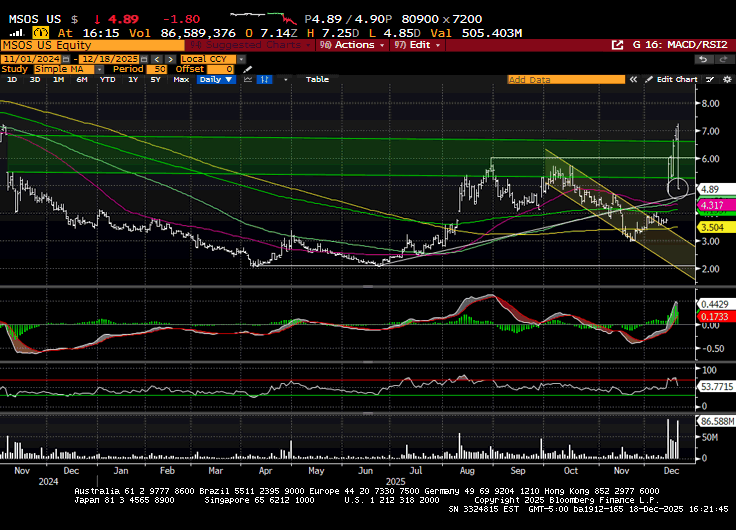Click the H 7.25D high value
The image size is (736, 530).
tap(333, 33)
